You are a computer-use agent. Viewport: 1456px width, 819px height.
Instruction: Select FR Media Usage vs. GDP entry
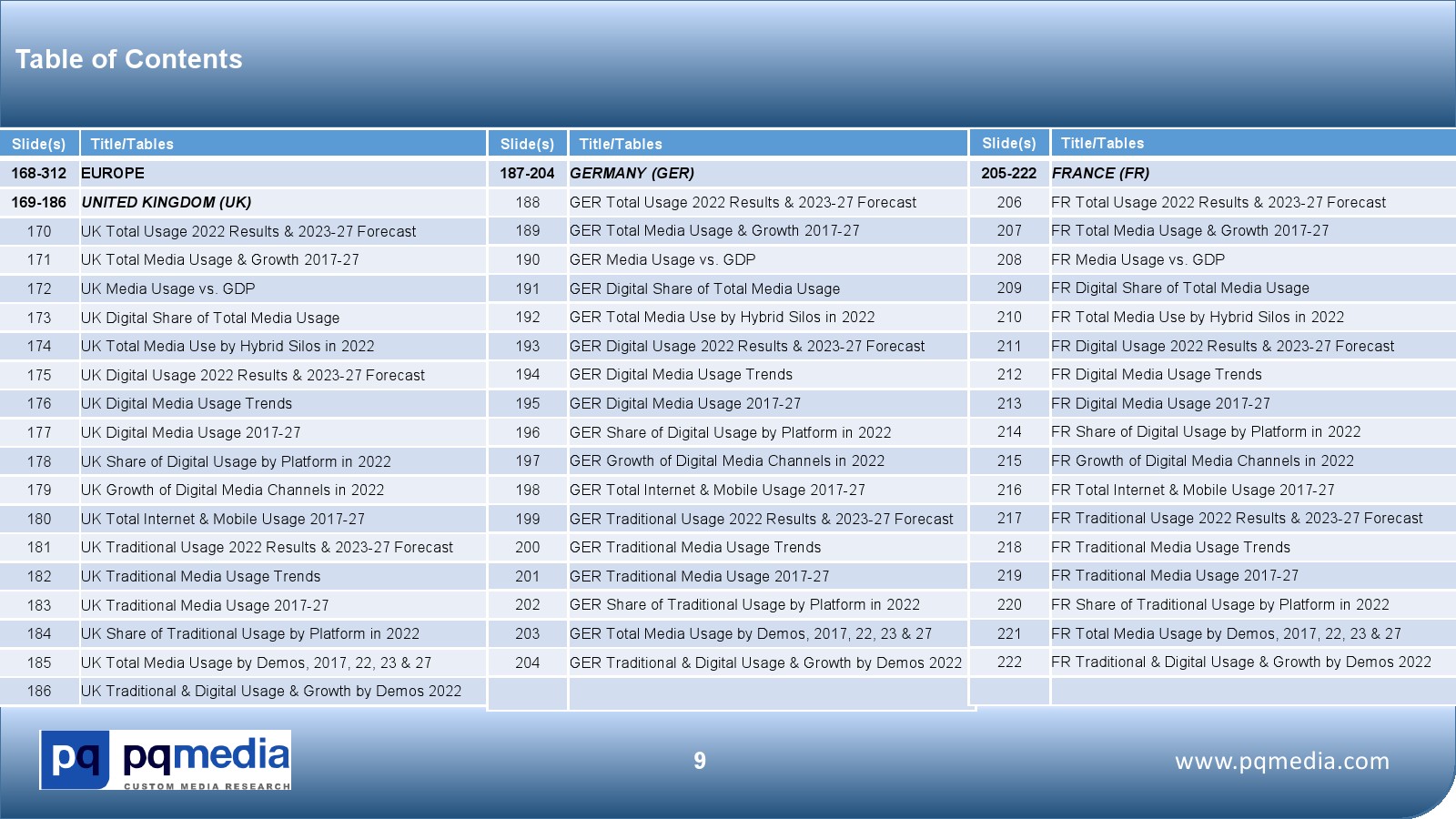tap(1137, 259)
